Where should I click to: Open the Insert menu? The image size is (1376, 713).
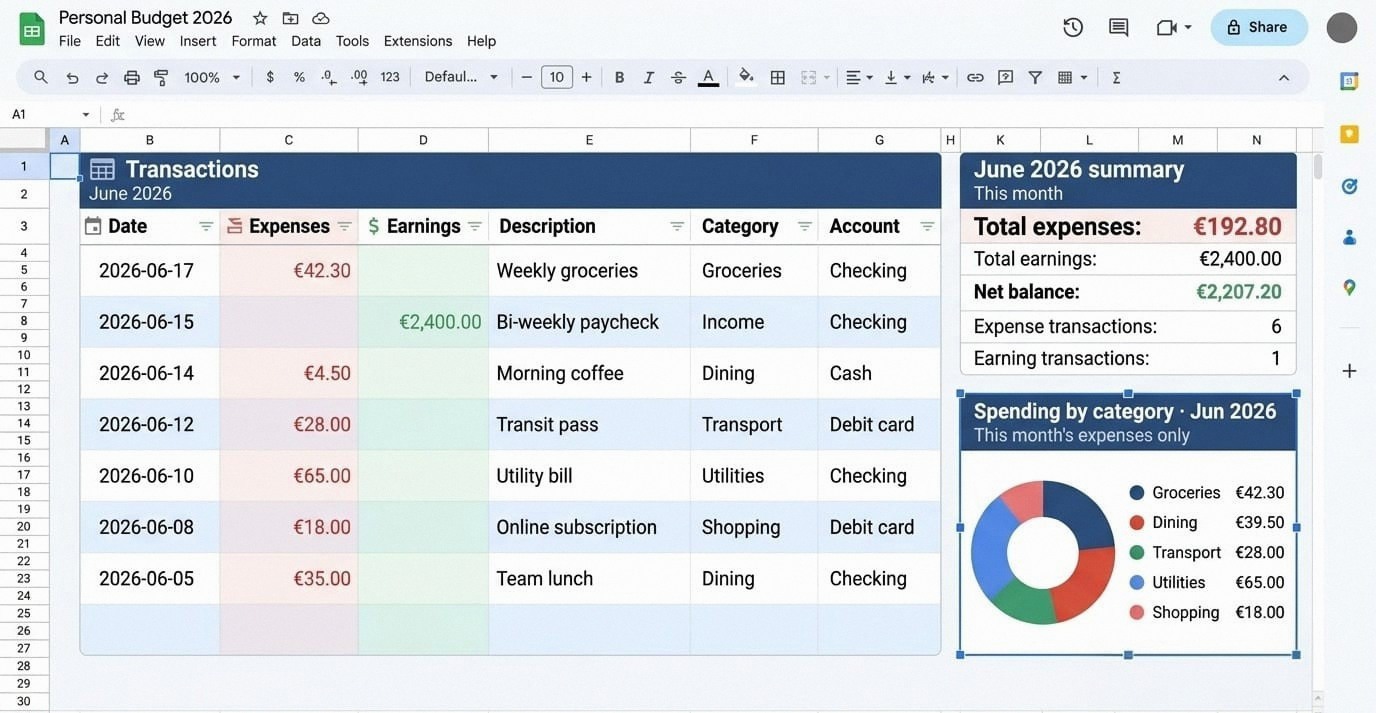[x=198, y=41]
